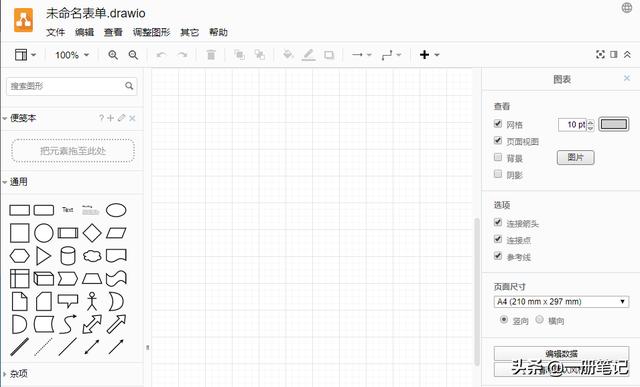This screenshot has height=387, width=640.
Task: Click the globe language icon
Action: click(x=627, y=8)
